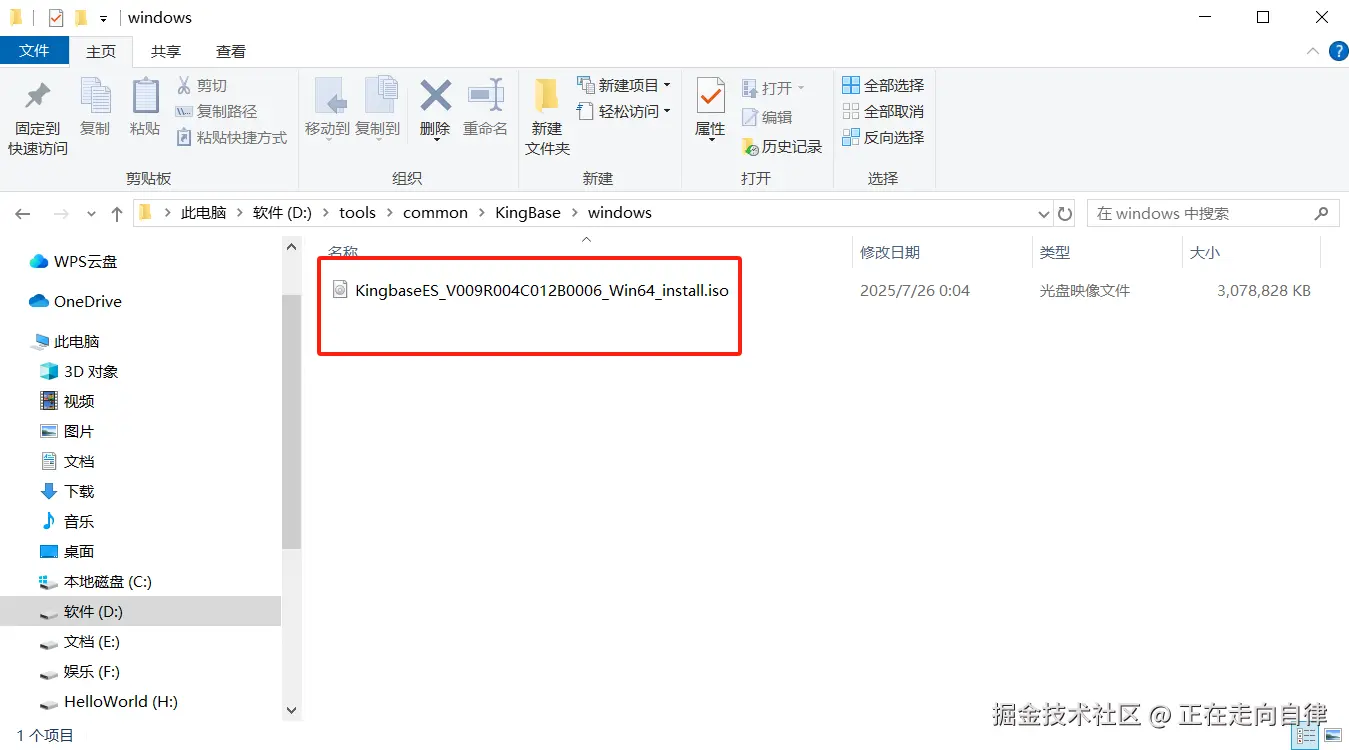Open 轻松访问 dropdown

(x=624, y=112)
